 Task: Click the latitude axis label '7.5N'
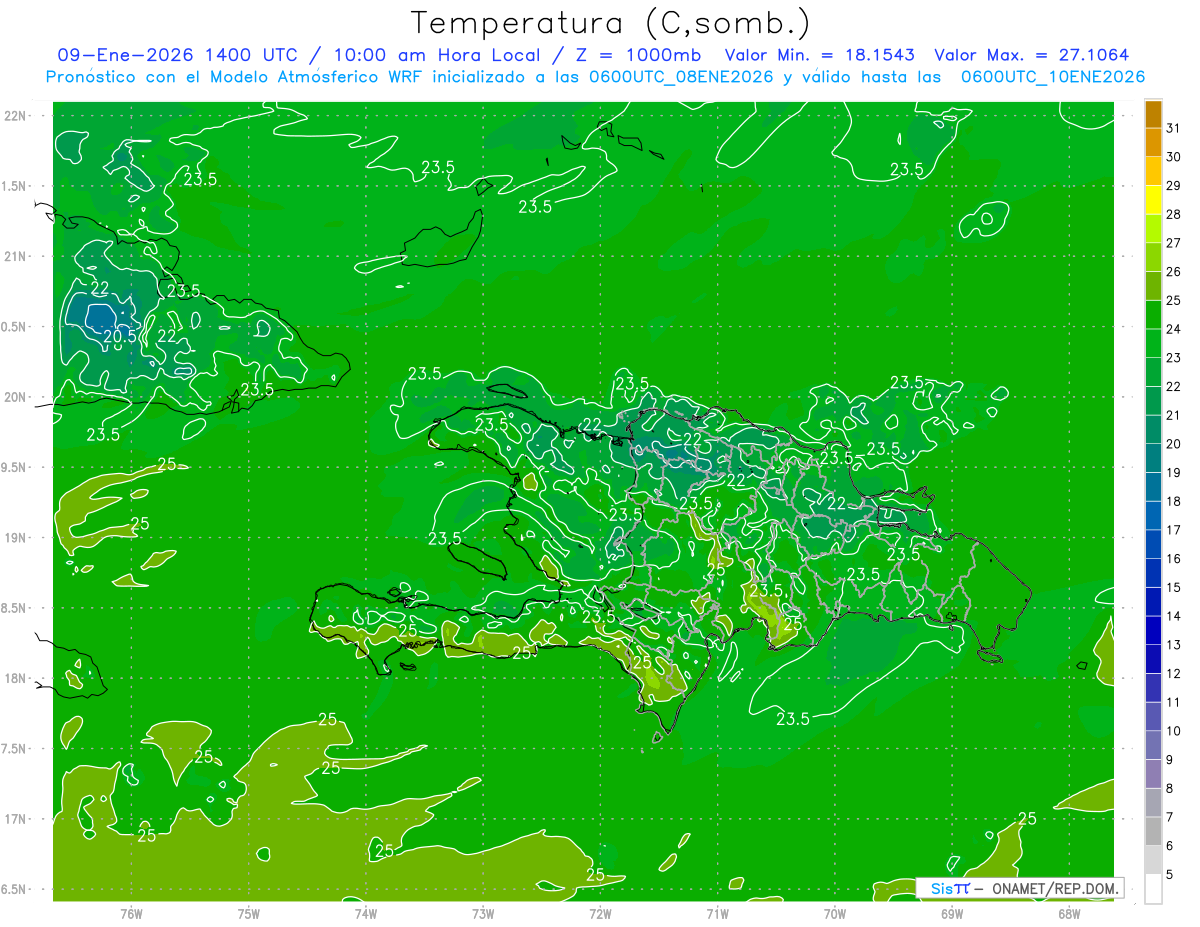coord(15,749)
